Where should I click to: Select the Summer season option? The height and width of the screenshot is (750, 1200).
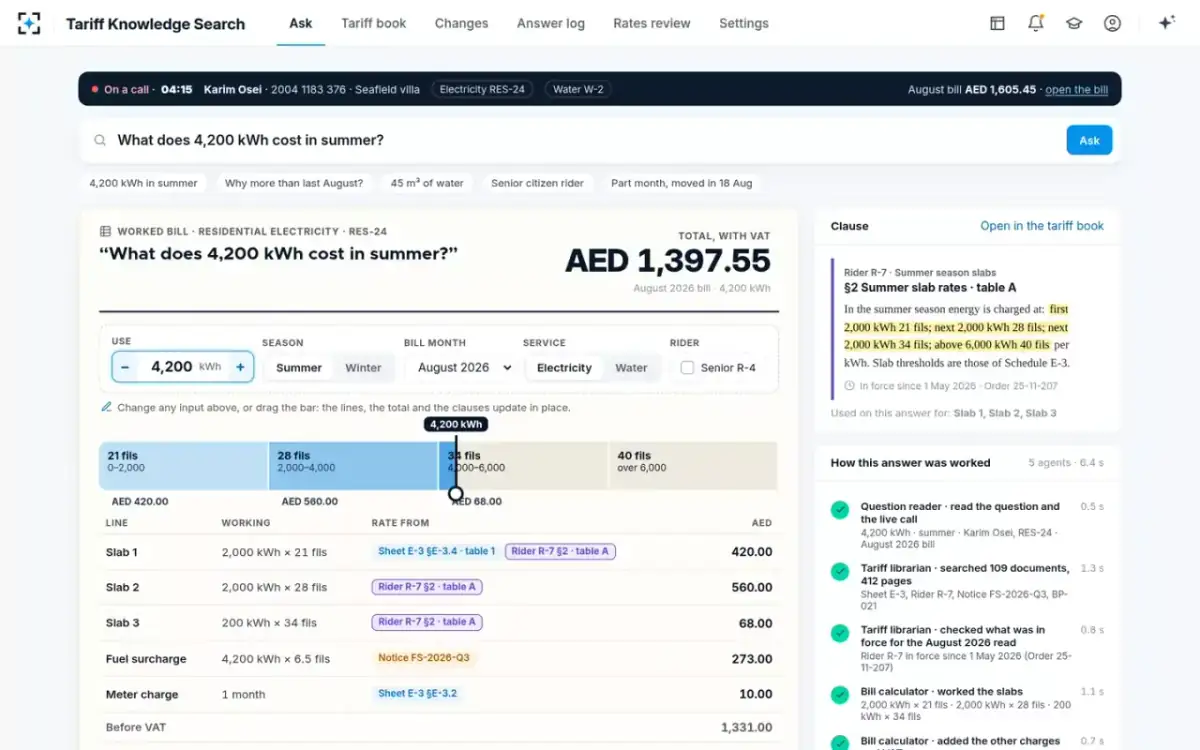pos(298,368)
